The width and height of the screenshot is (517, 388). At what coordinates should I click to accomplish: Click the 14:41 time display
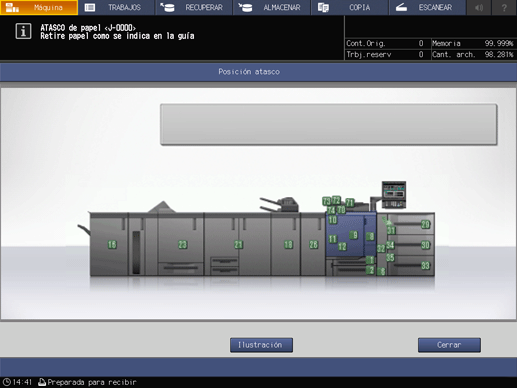[22, 382]
